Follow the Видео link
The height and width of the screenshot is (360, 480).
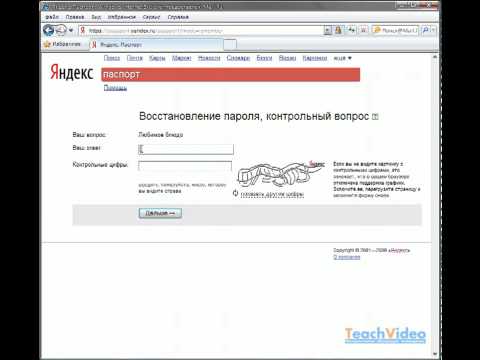(x=287, y=58)
